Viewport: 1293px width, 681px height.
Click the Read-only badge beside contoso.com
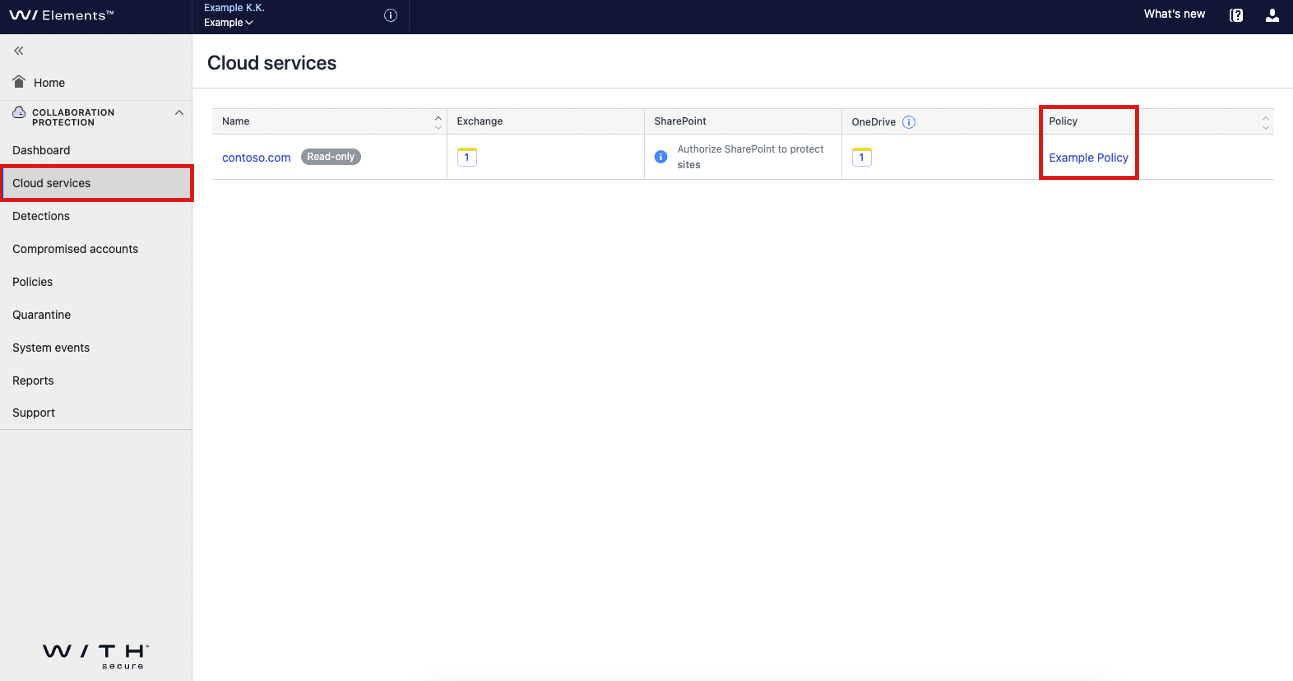tap(331, 157)
